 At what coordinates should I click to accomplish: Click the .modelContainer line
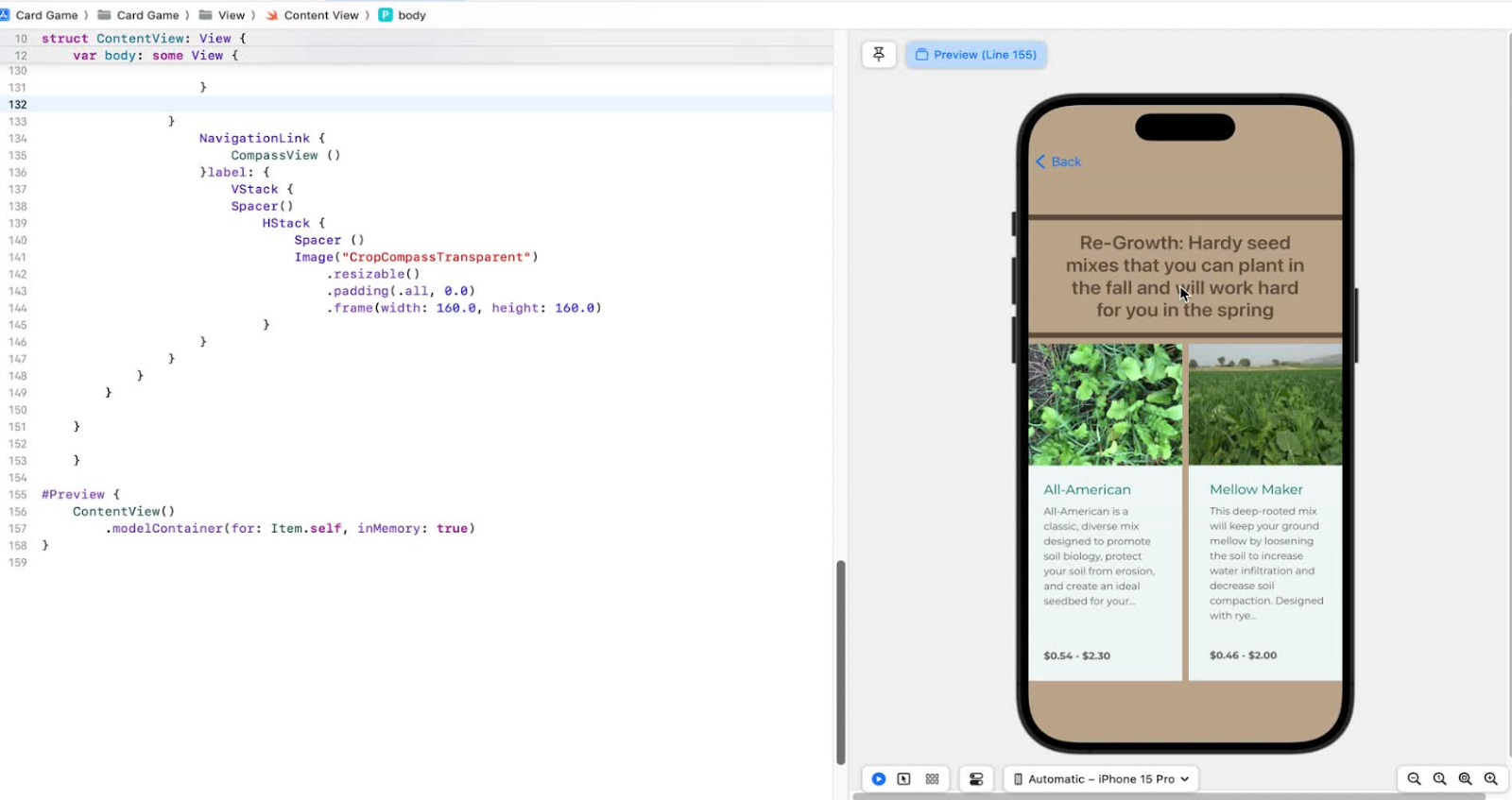(x=290, y=528)
